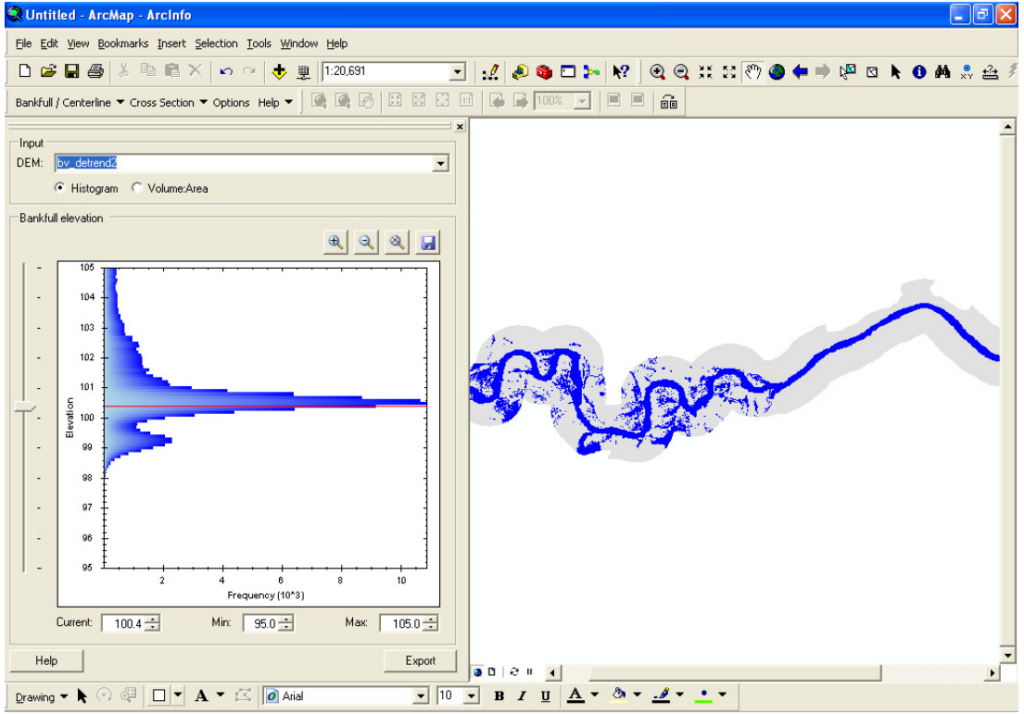Open the Bookmarks menu
This screenshot has width=1024, height=714.
click(x=123, y=44)
